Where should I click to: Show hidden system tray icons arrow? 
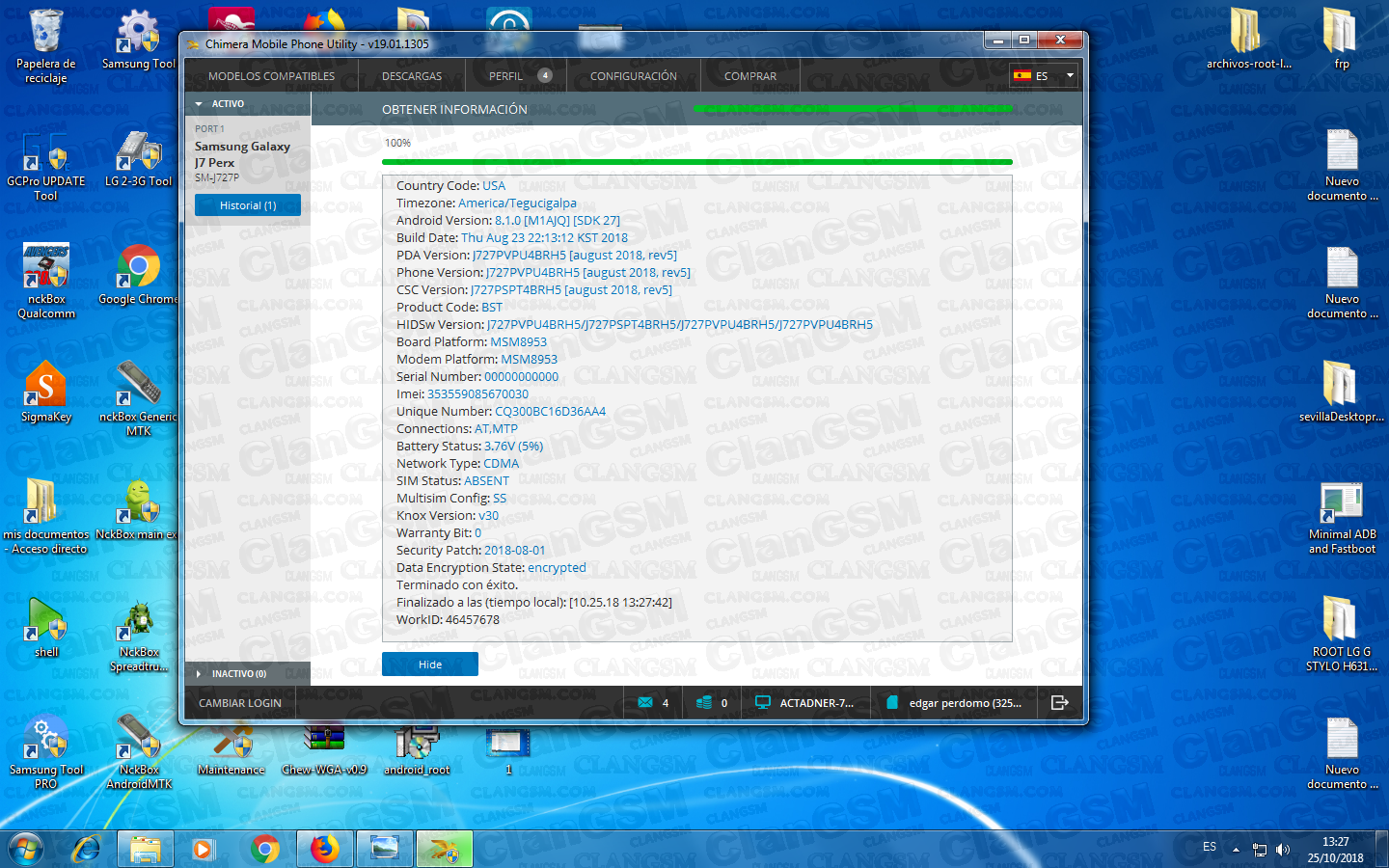coord(1236,850)
